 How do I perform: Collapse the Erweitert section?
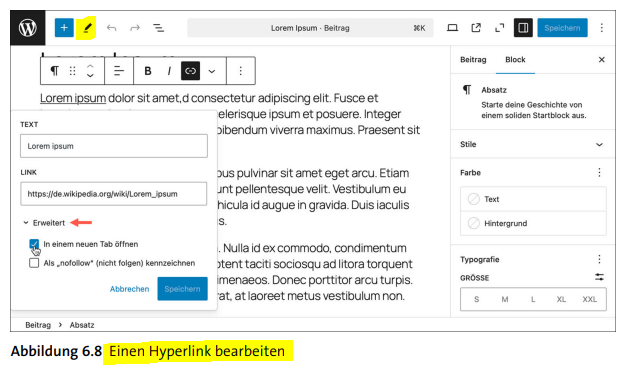point(44,223)
